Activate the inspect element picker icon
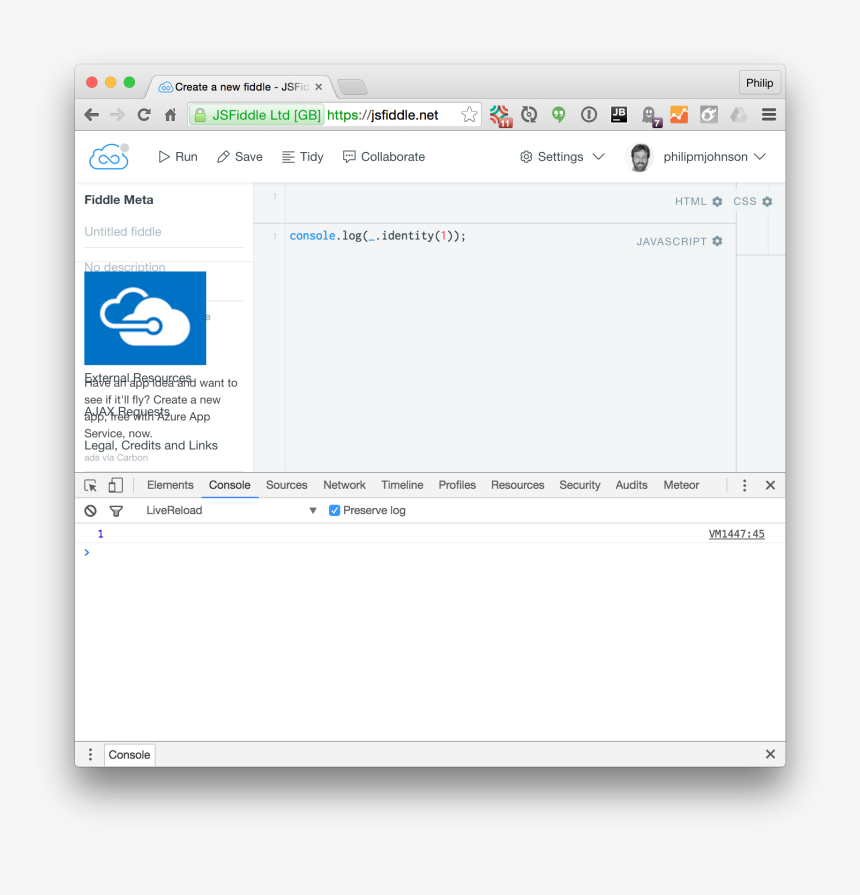 tap(90, 486)
